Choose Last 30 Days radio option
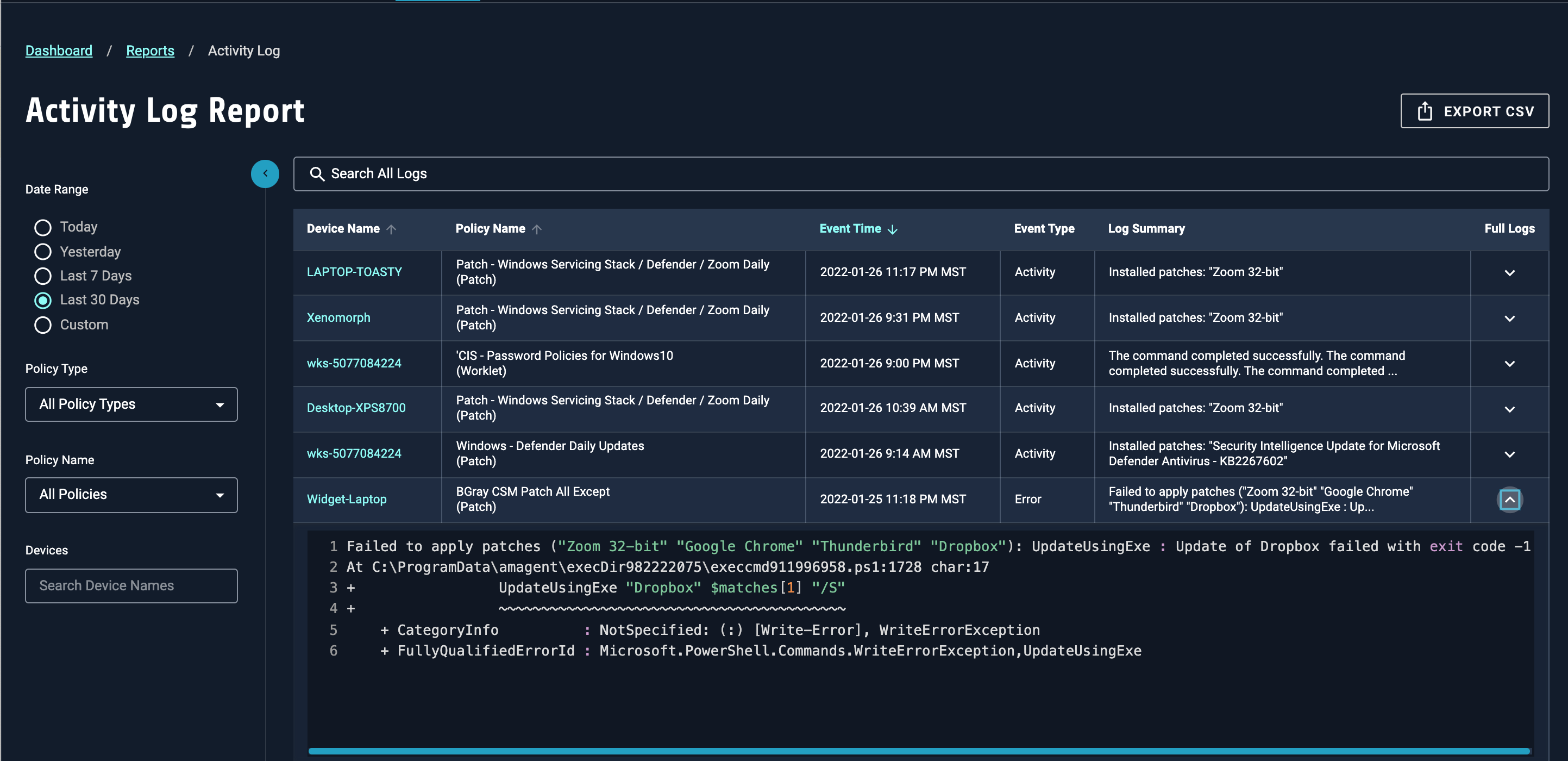 42,300
